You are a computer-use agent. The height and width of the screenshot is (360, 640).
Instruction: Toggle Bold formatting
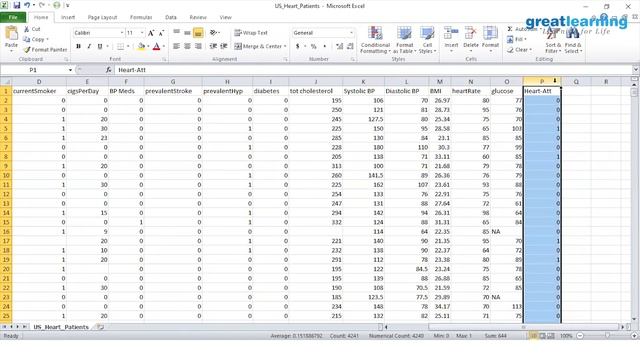coord(78,46)
